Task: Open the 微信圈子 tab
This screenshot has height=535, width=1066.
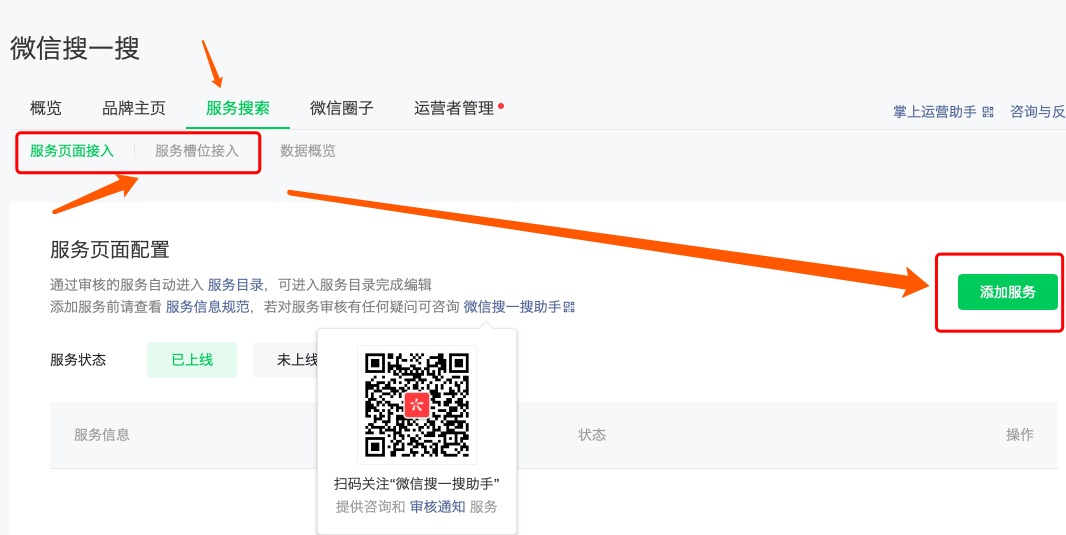Action: [342, 108]
